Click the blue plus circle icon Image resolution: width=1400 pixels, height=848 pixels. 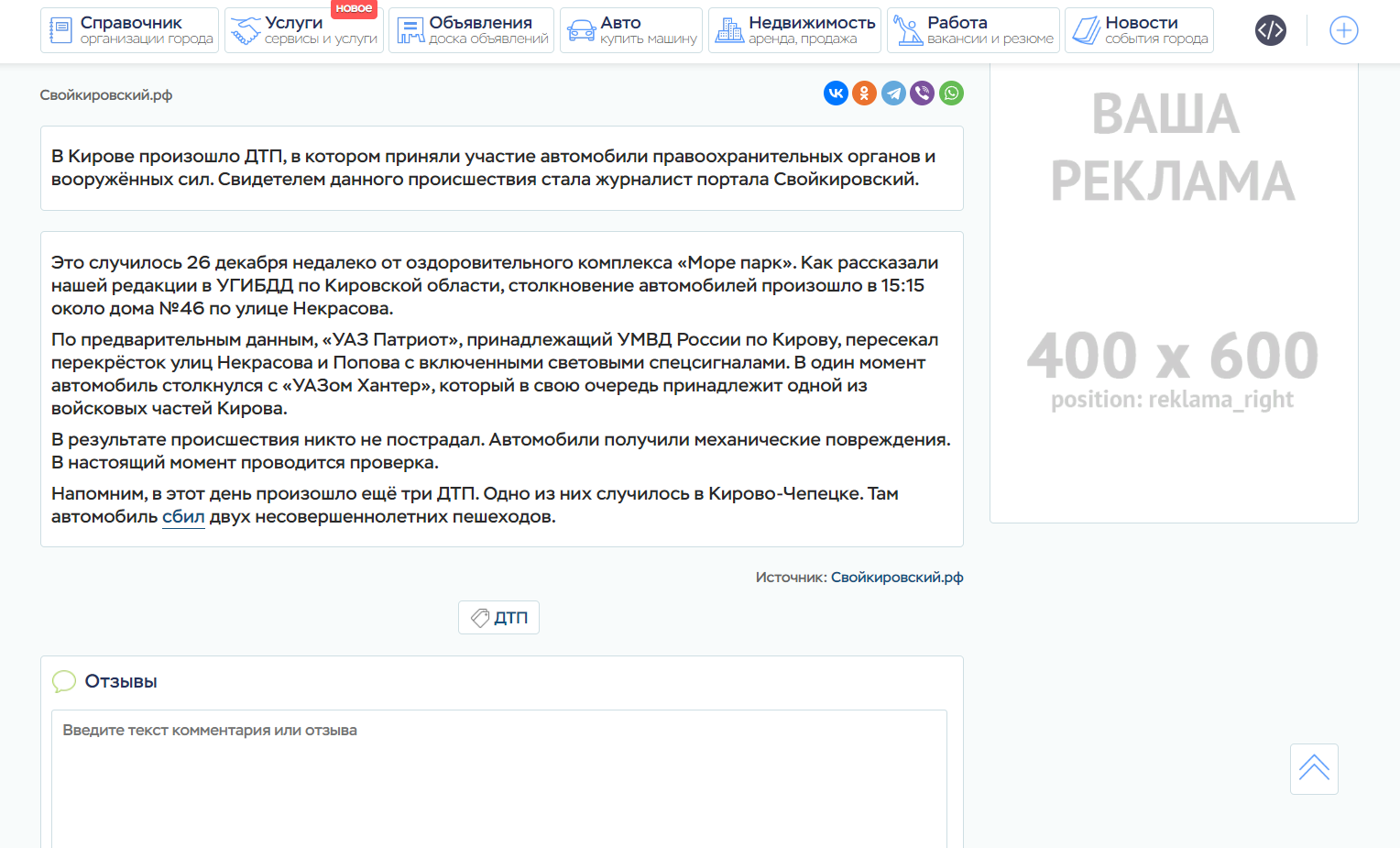(x=1343, y=30)
